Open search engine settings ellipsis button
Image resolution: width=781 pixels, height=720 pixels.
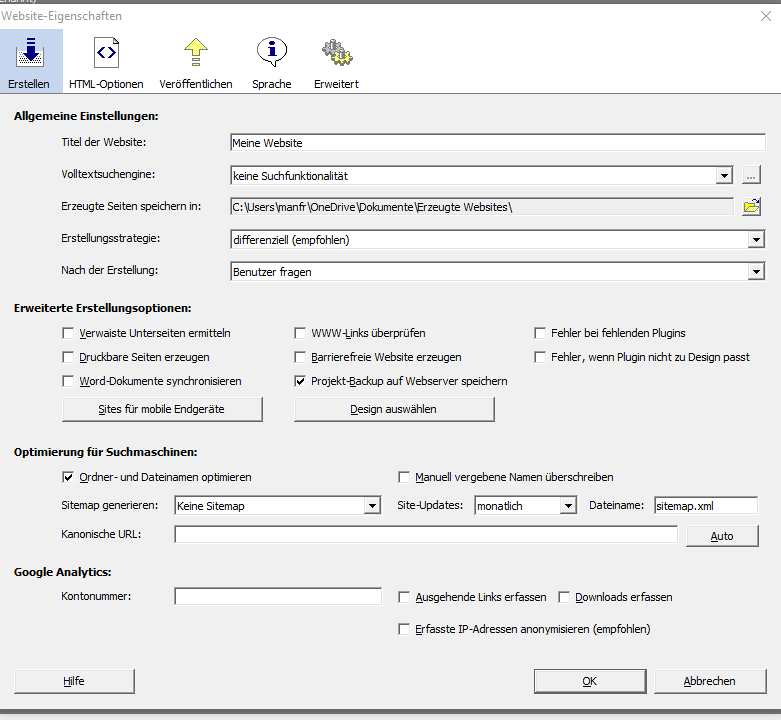(x=751, y=175)
